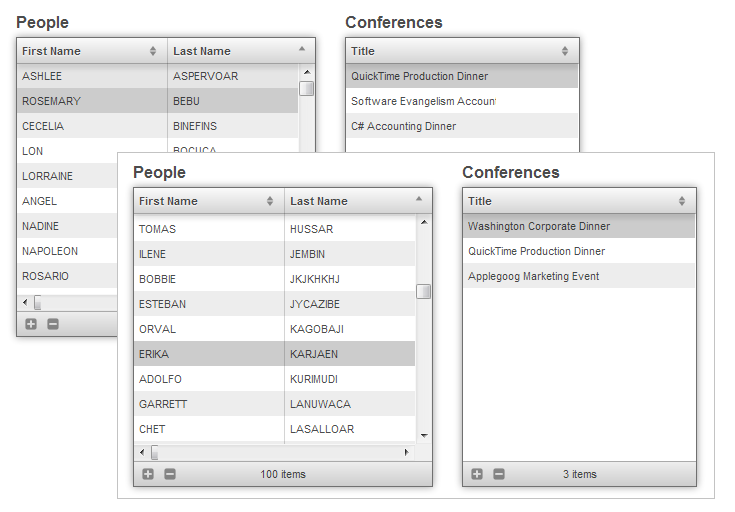Screen dimensions: 735x512
Task: Click the remove person minus icon in front People grid
Action: 170,474
